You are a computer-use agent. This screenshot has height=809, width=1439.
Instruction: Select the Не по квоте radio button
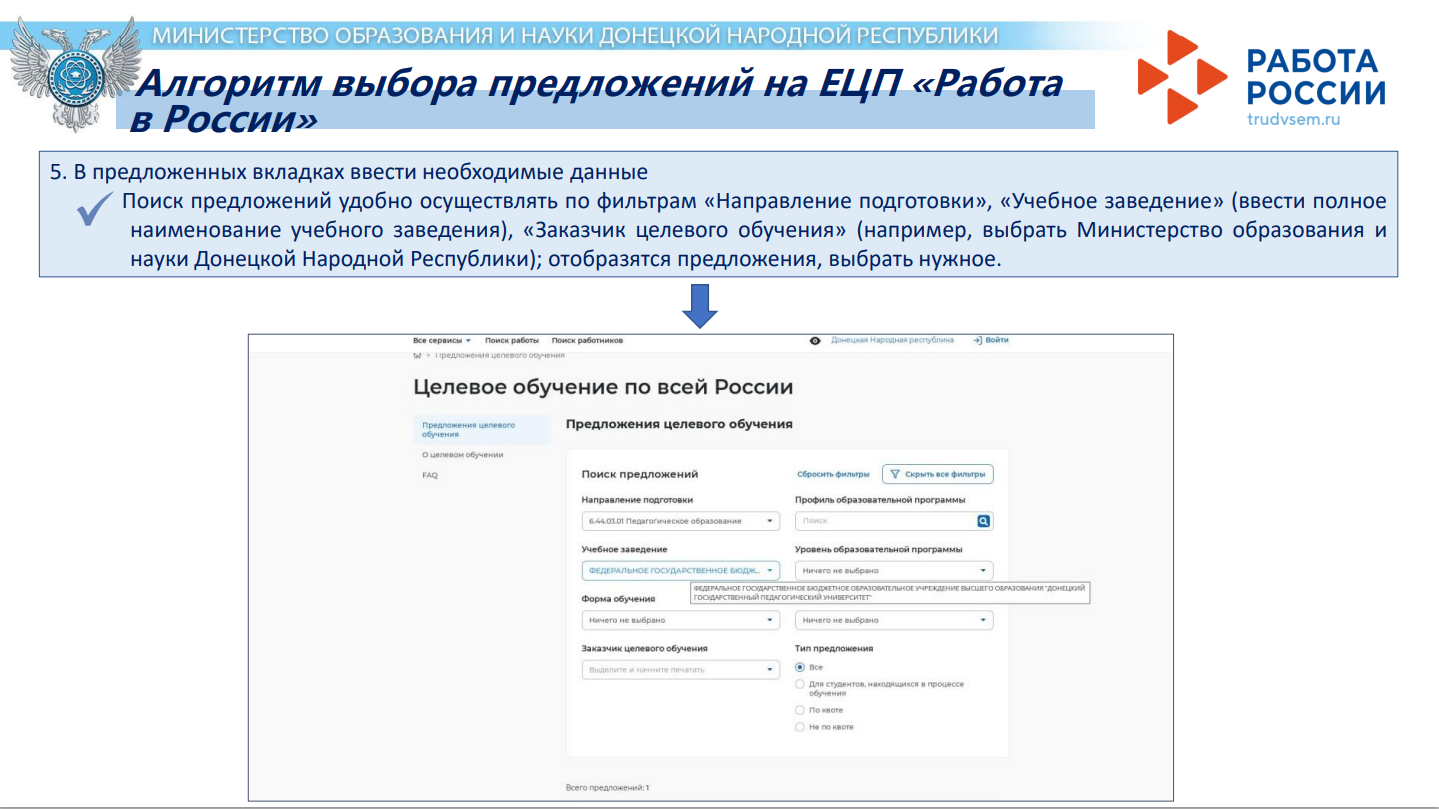pyautogui.click(x=800, y=727)
